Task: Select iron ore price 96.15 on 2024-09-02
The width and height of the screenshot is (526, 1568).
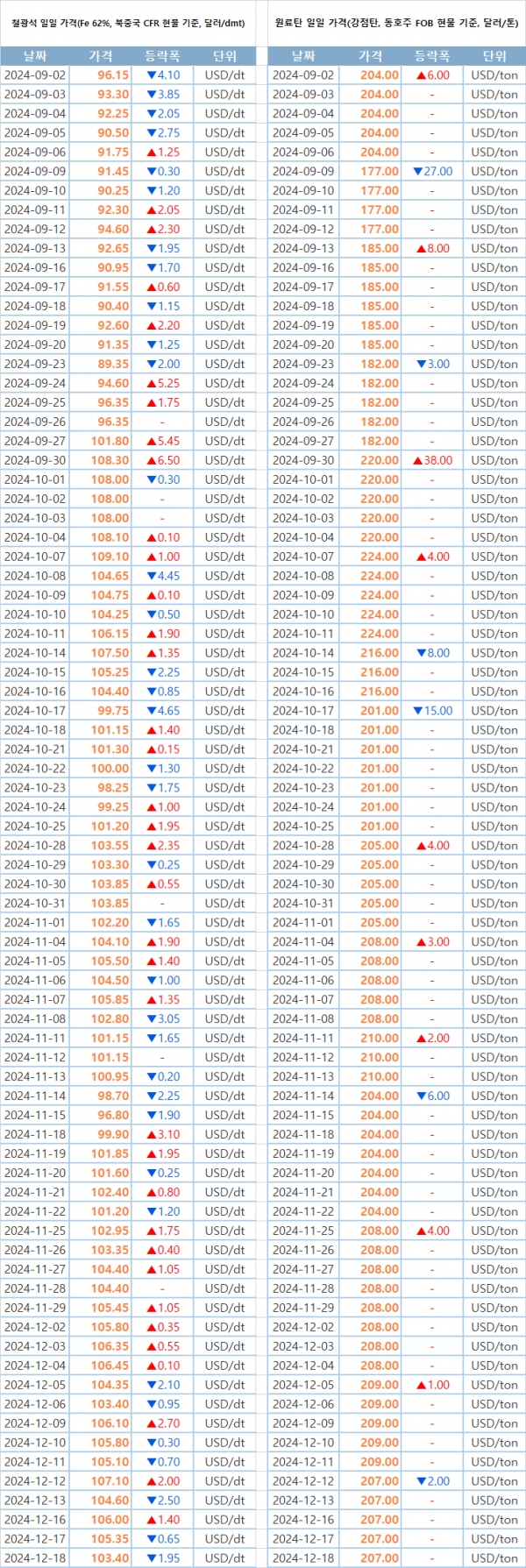Action: [x=112, y=75]
